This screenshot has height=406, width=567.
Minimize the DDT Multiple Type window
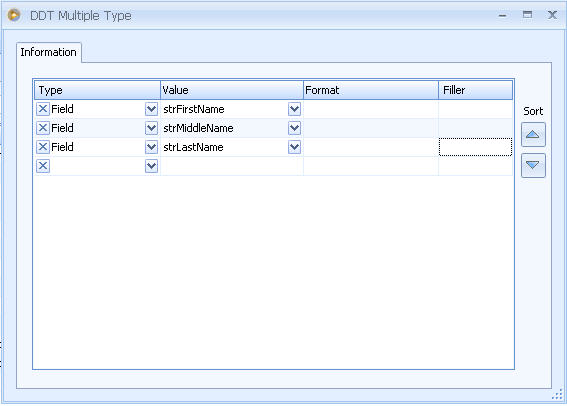click(502, 16)
